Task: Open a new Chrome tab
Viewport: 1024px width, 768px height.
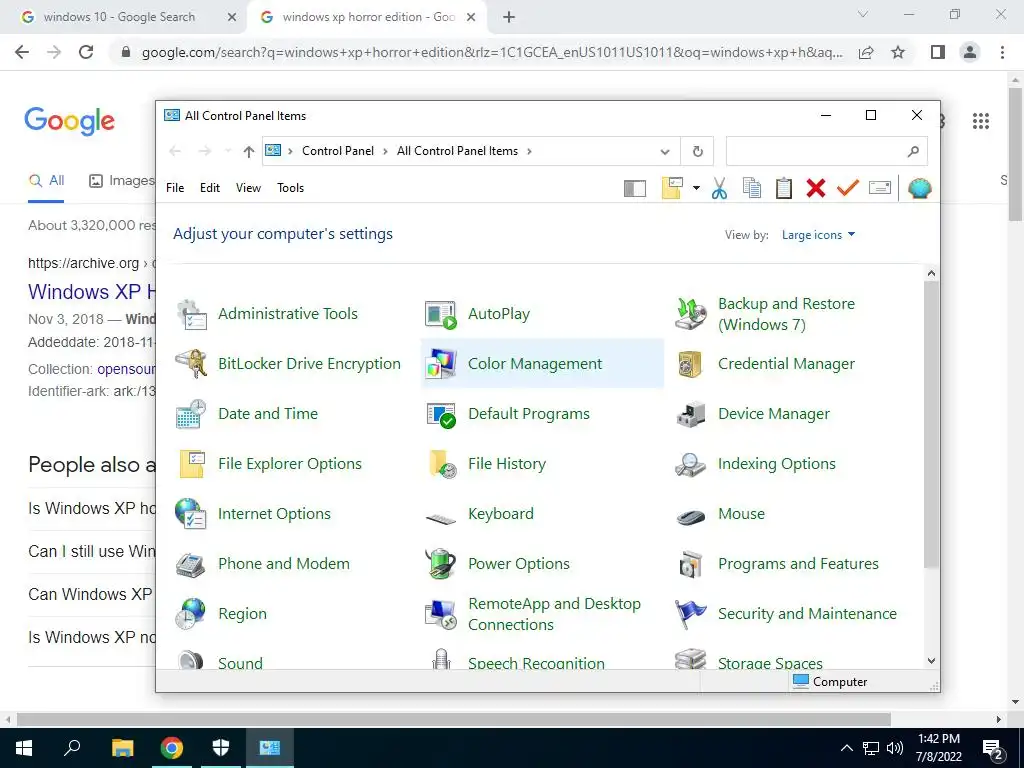Action: (509, 18)
